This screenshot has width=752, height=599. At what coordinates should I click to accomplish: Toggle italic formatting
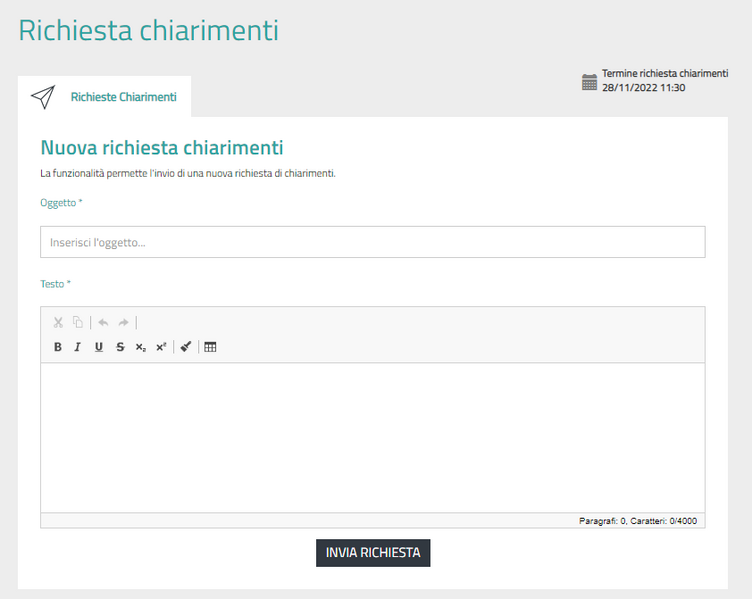coord(77,347)
